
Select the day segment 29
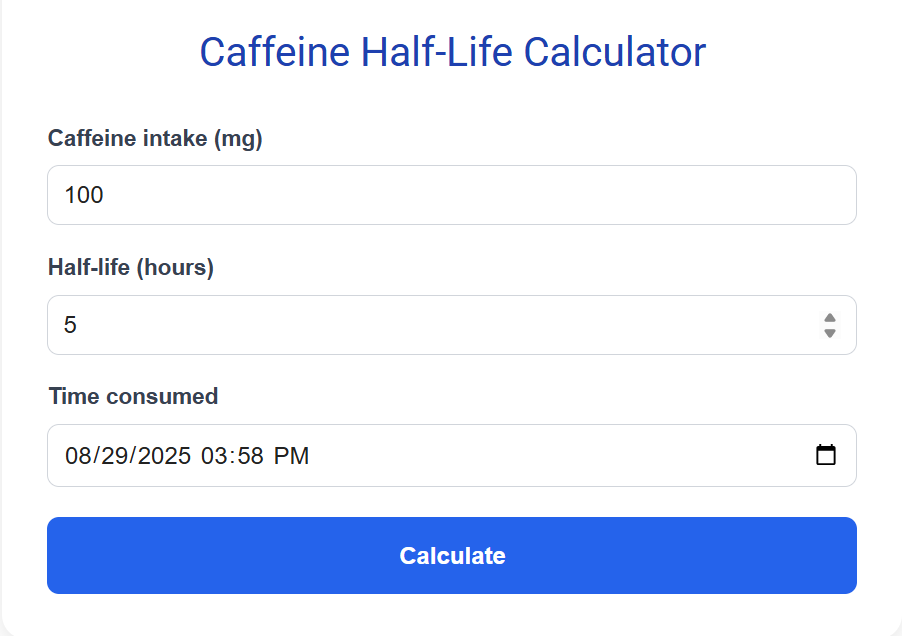coord(112,456)
